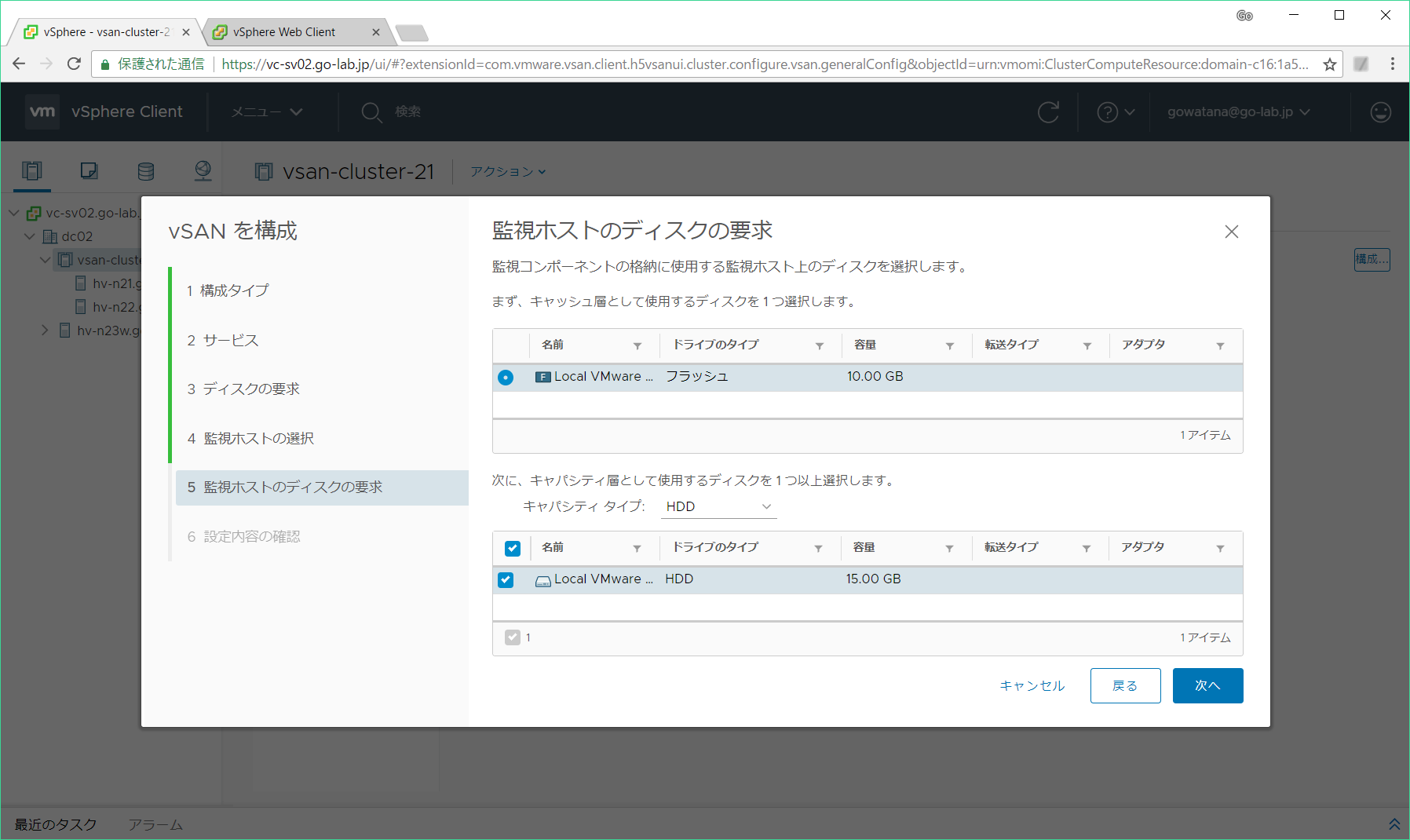Toggle checkbox for 15.00 GB HDD disk

[506, 579]
